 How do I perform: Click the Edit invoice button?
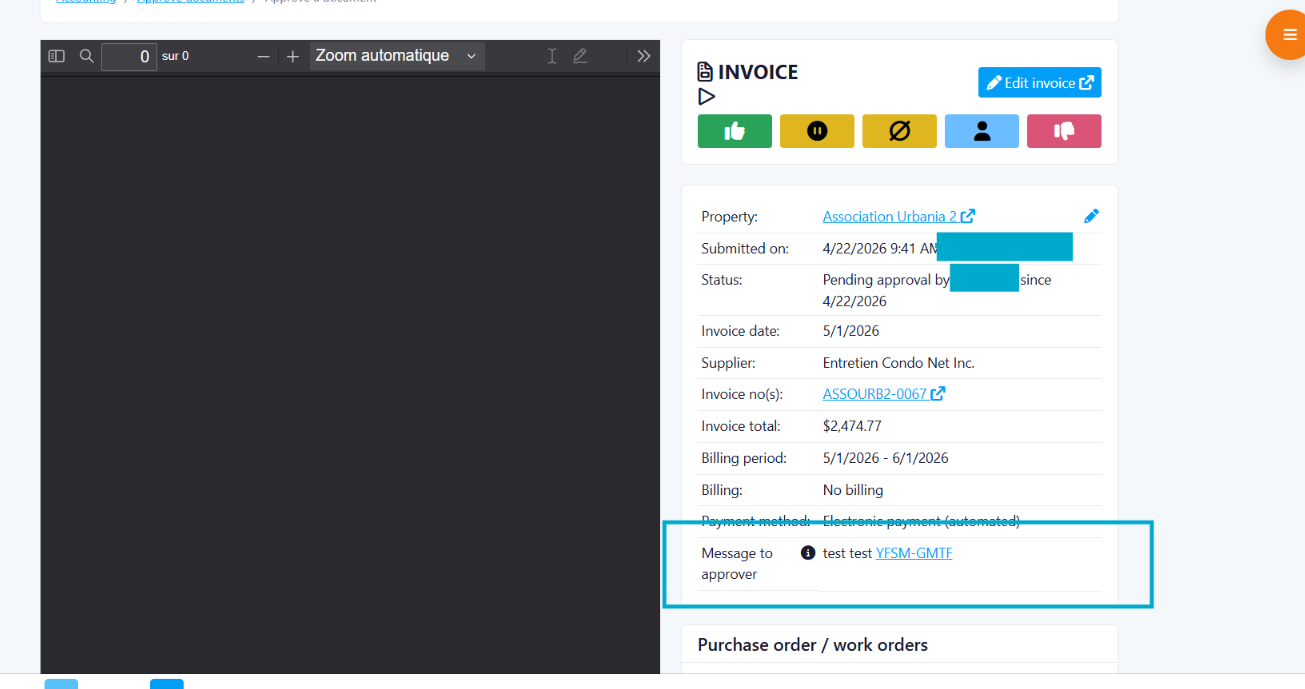coord(1040,83)
